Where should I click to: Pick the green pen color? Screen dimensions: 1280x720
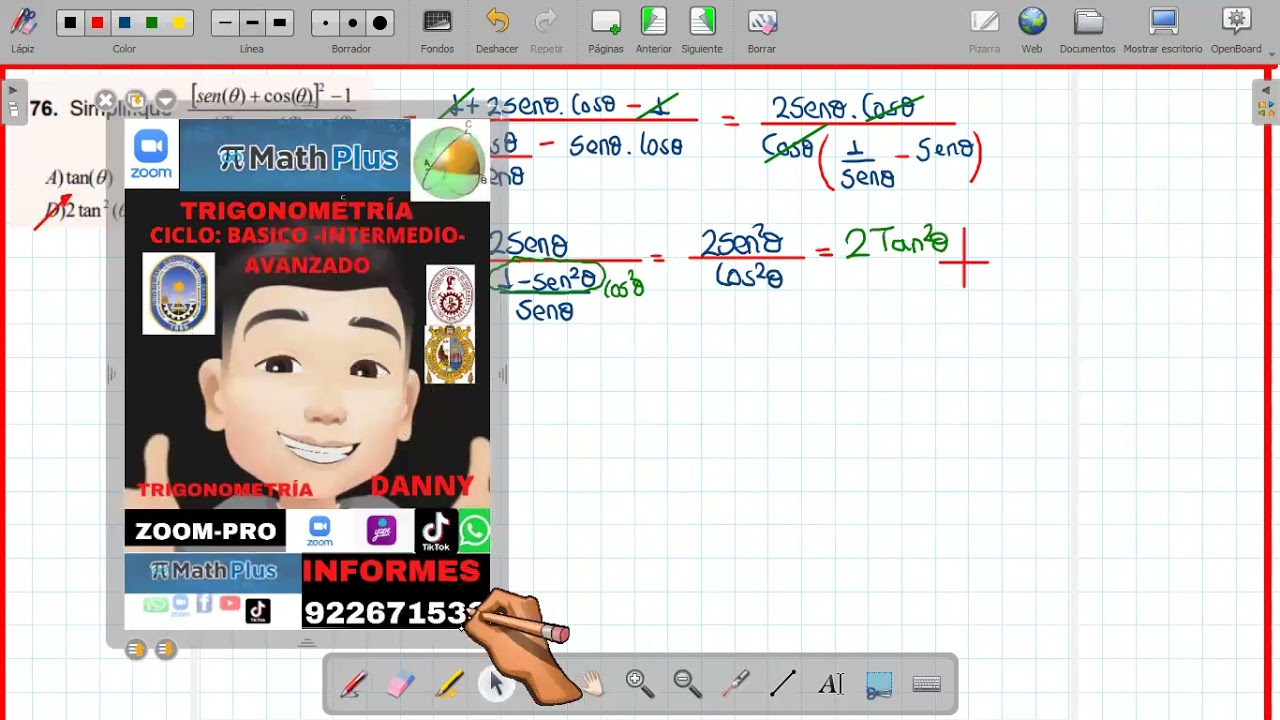(151, 23)
